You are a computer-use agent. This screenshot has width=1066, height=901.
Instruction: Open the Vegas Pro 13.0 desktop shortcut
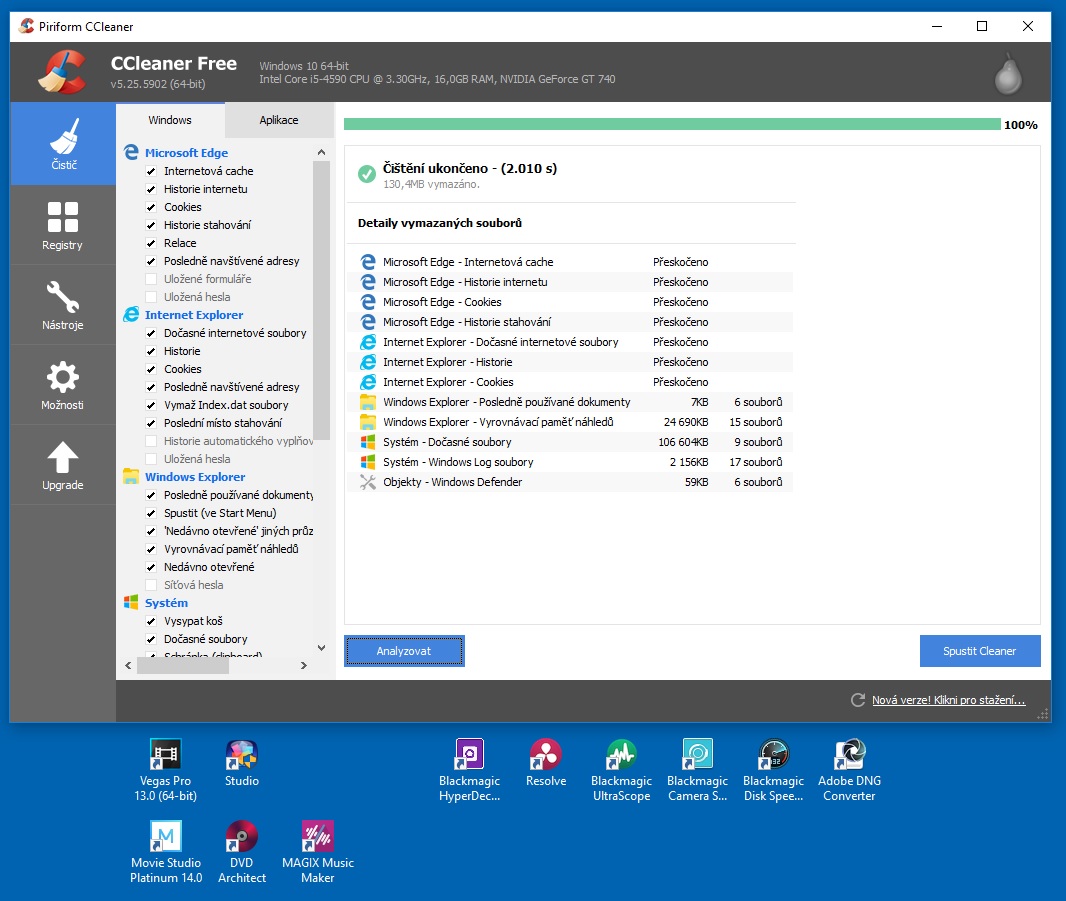[165, 754]
